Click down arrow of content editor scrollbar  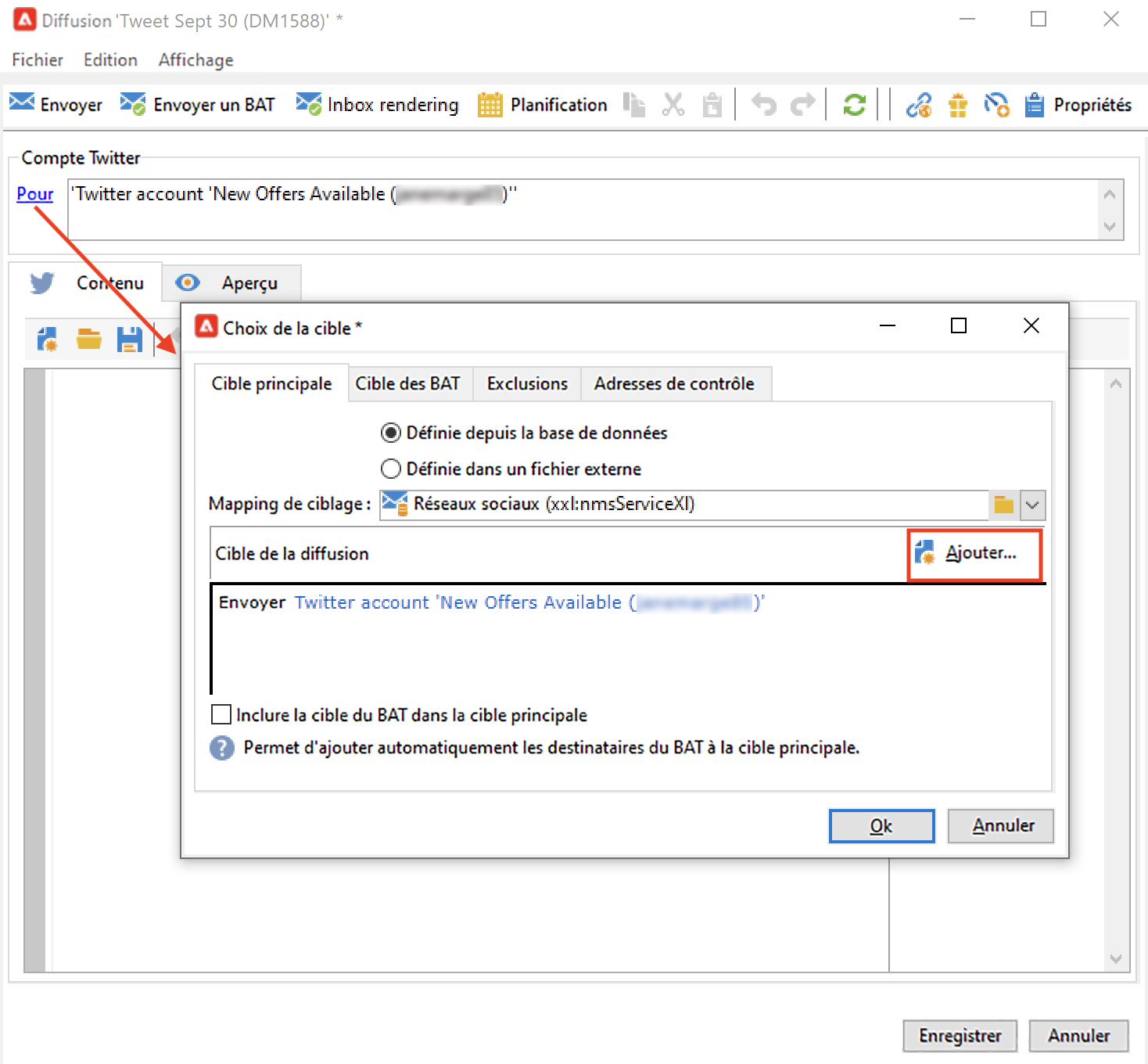point(1116,958)
